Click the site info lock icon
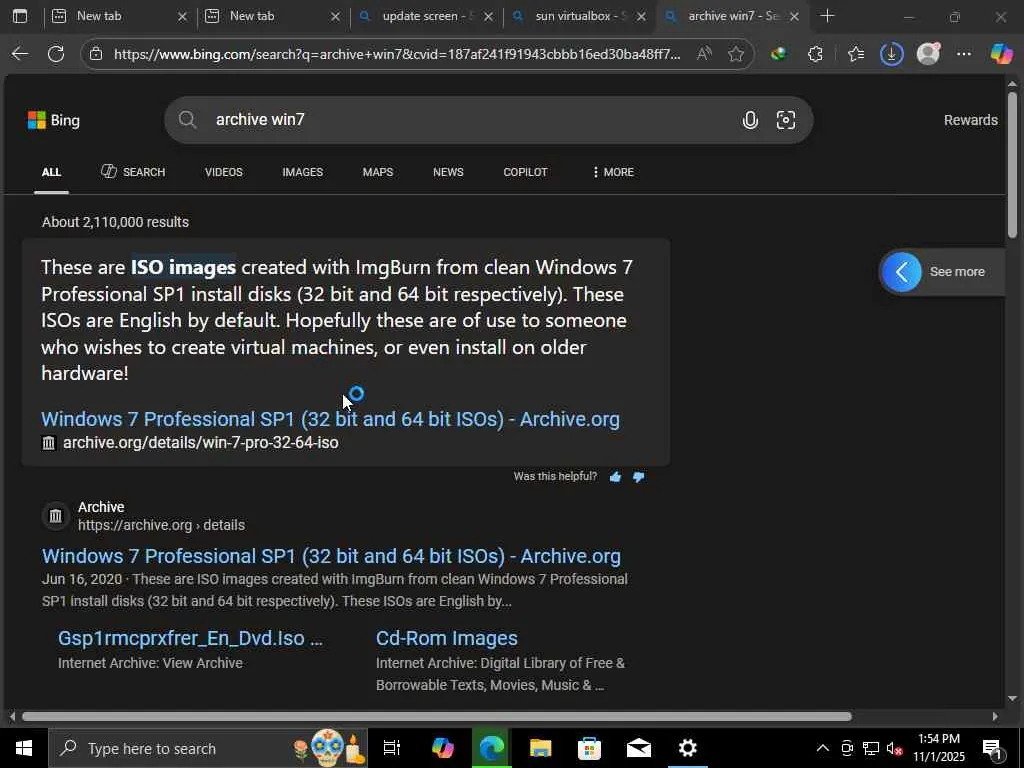 (96, 54)
